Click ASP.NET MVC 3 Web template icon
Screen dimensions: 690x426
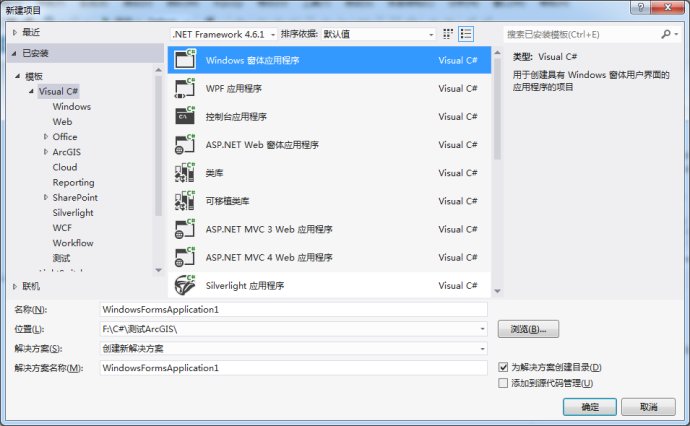[185, 229]
